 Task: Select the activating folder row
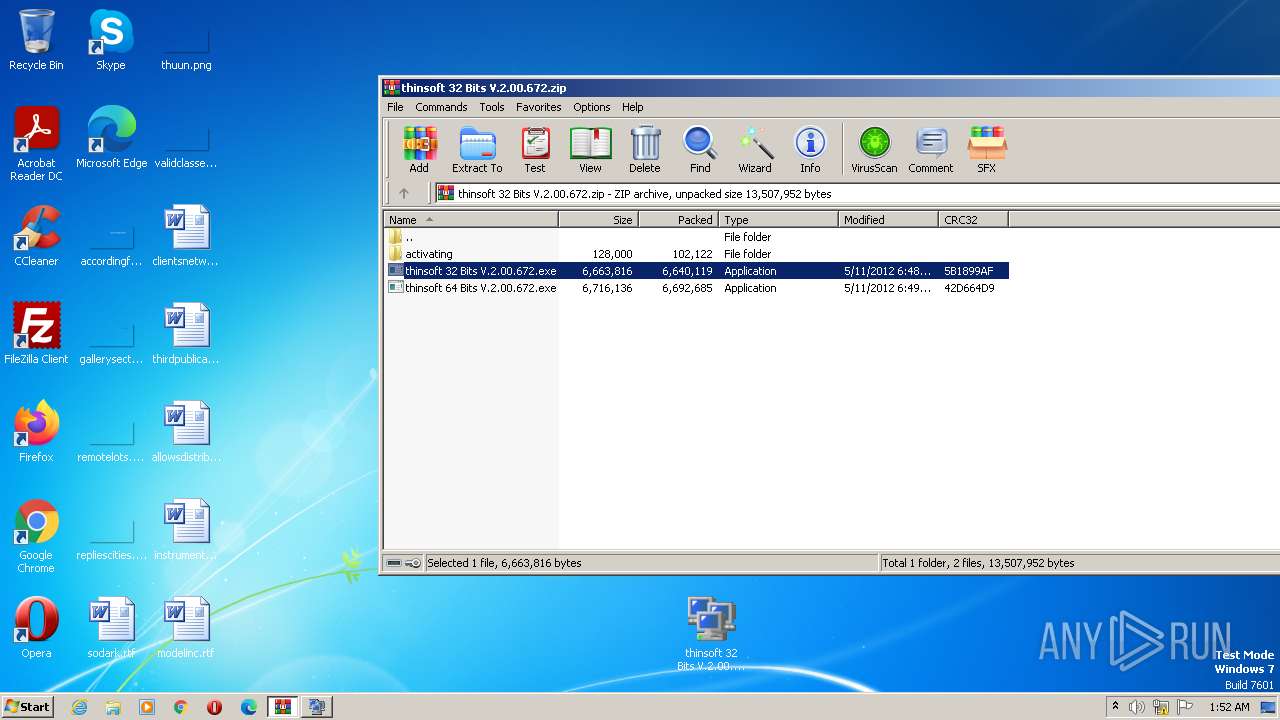point(696,254)
